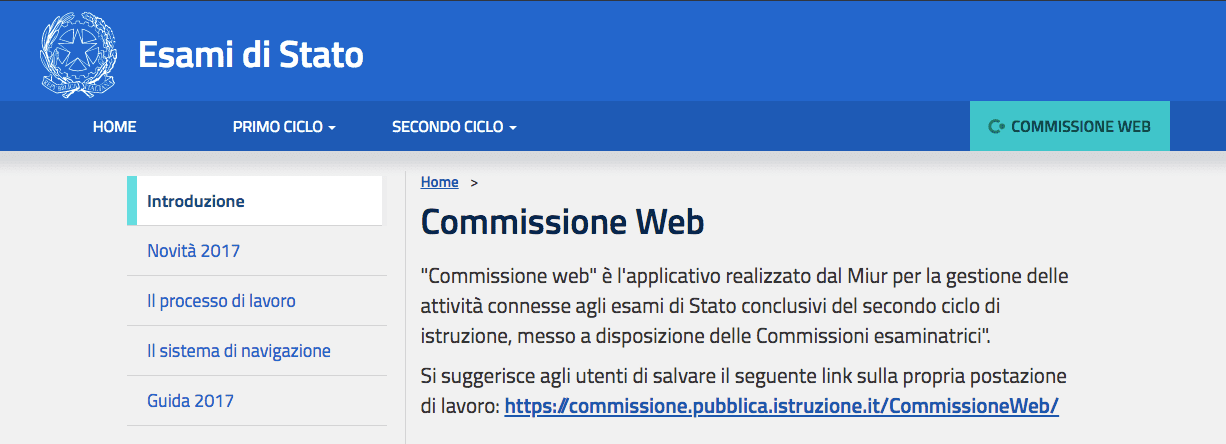Open the SECONDO CICLO menu
Screen dimensions: 1226x444
coord(454,127)
